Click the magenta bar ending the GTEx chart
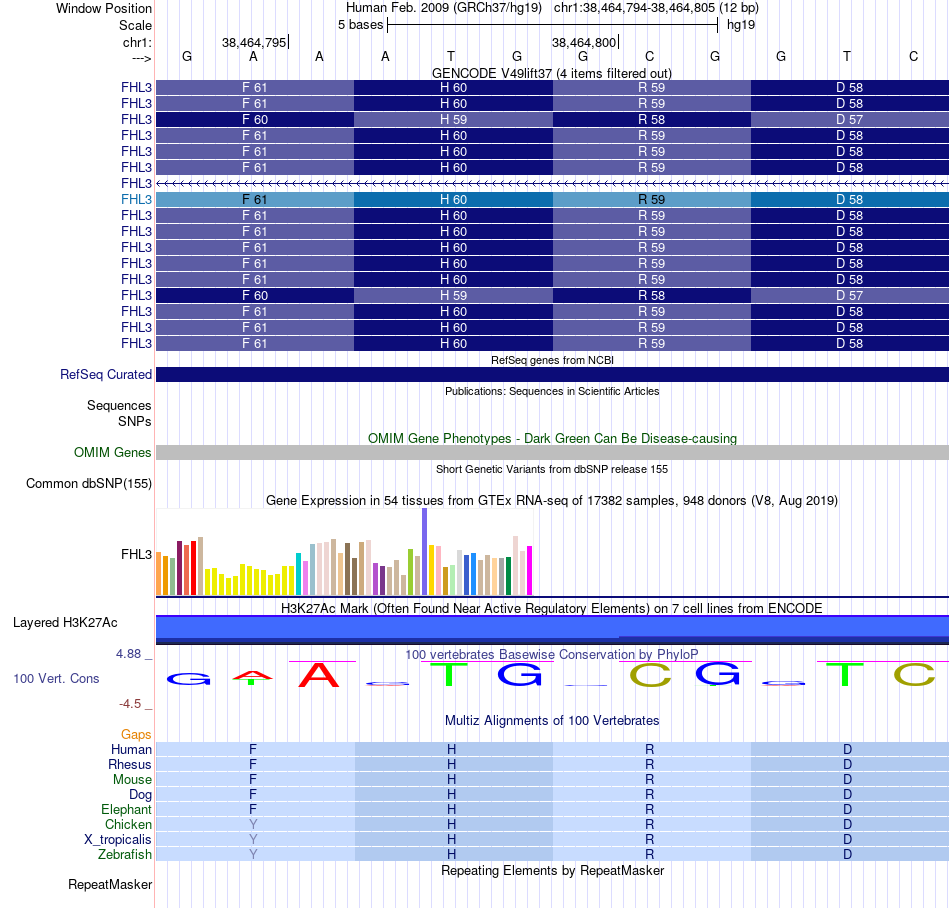This screenshot has width=950, height=908. coord(530,571)
